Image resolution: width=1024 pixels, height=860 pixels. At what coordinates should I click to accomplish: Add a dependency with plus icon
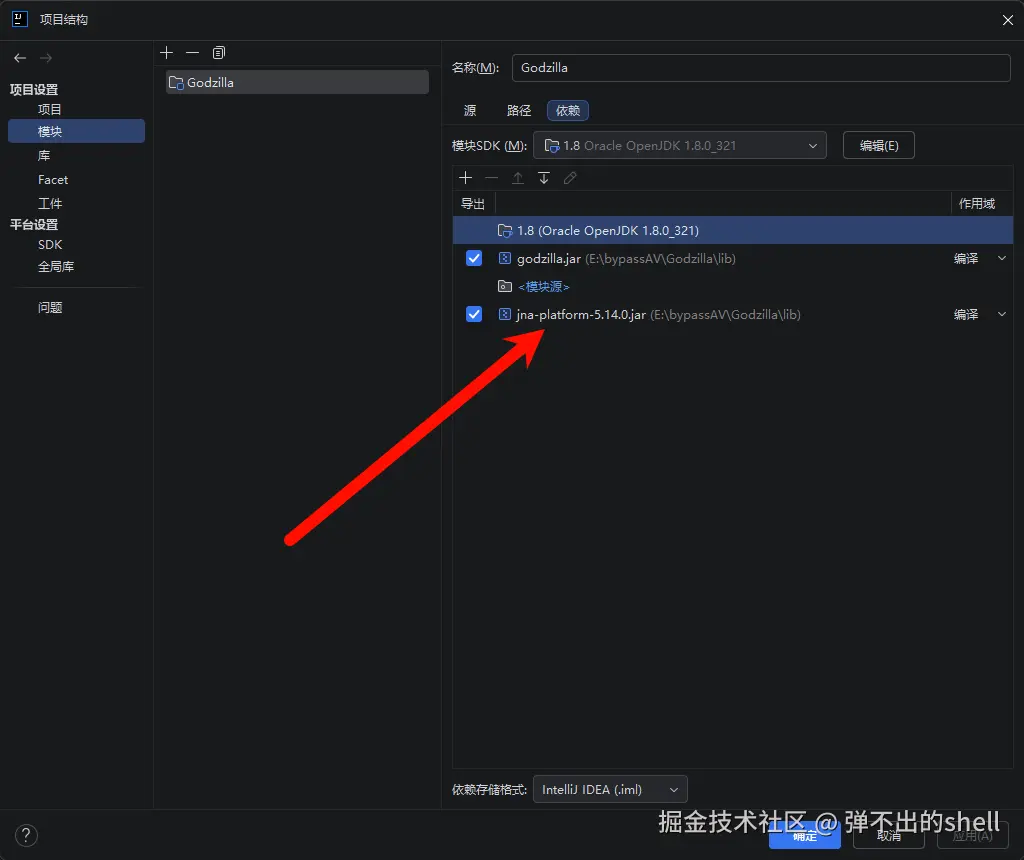(466, 178)
